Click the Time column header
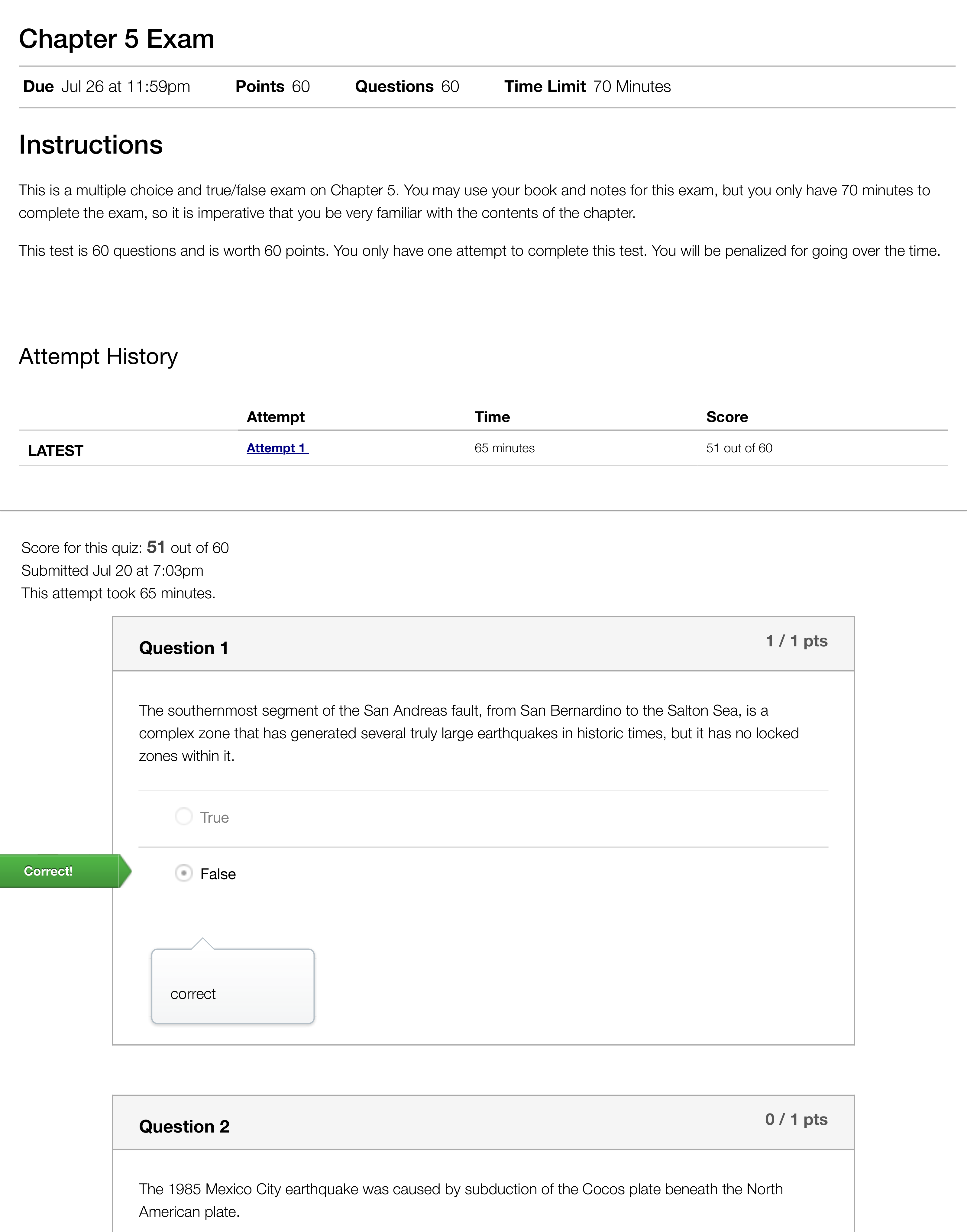The width and height of the screenshot is (967, 1232). pos(492,417)
